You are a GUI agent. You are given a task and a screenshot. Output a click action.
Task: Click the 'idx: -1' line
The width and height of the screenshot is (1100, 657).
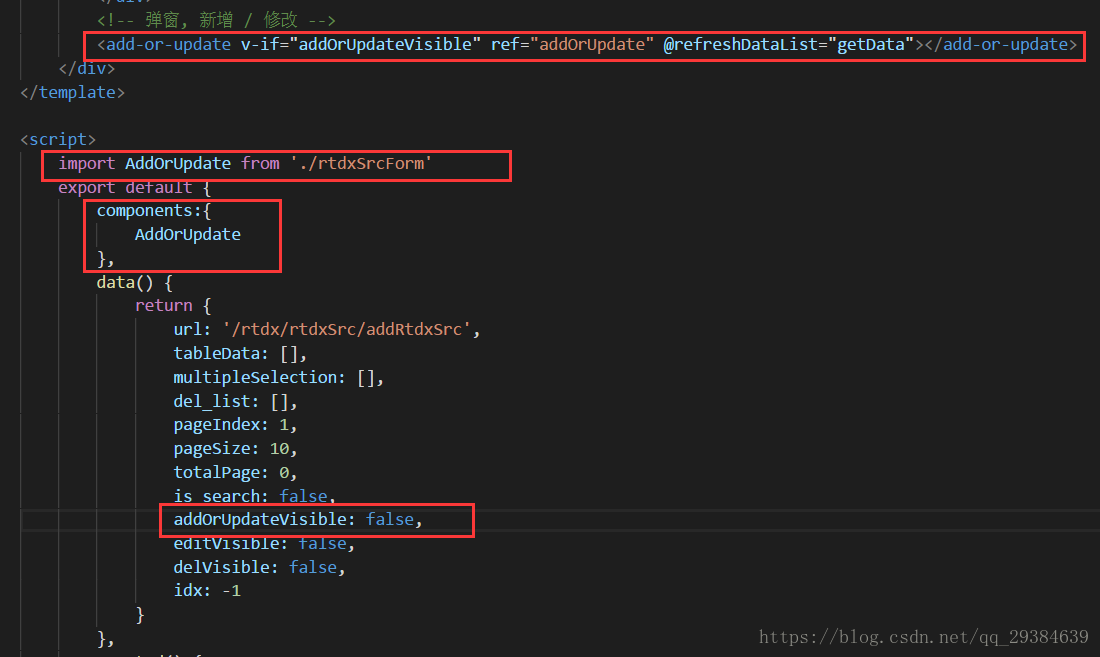207,591
